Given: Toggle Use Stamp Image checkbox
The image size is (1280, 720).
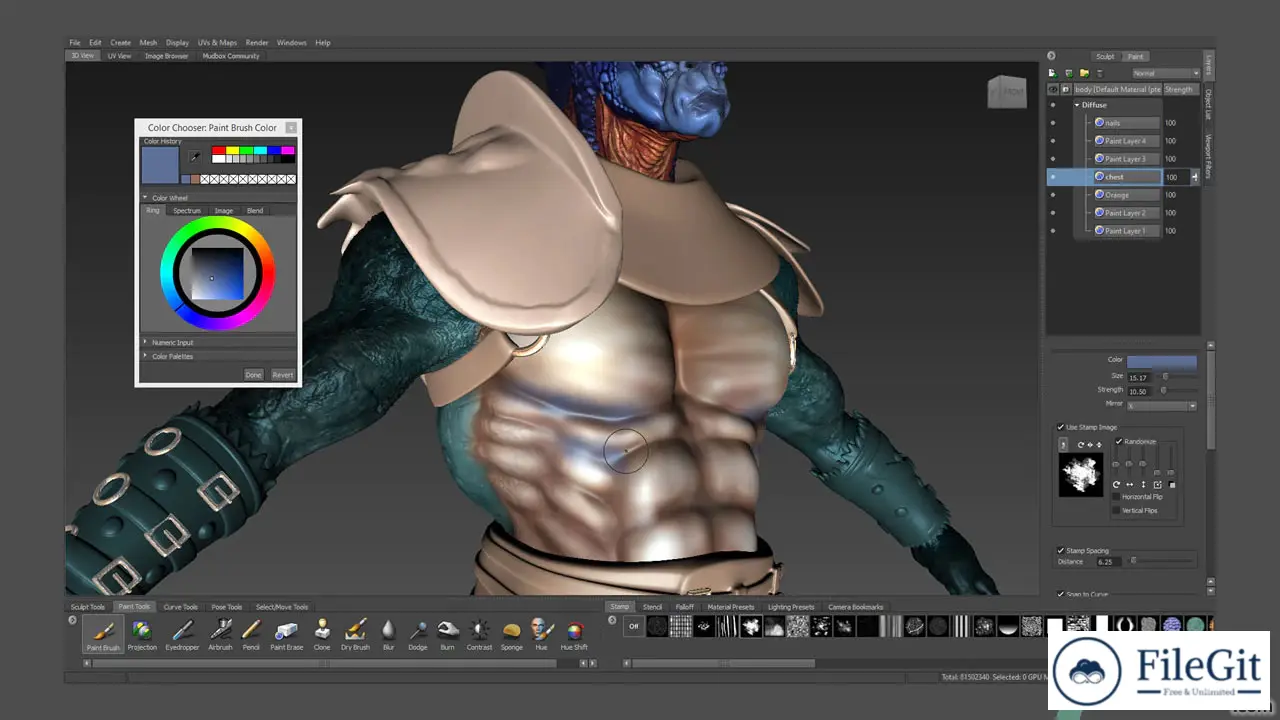Looking at the screenshot, I should 1061,427.
